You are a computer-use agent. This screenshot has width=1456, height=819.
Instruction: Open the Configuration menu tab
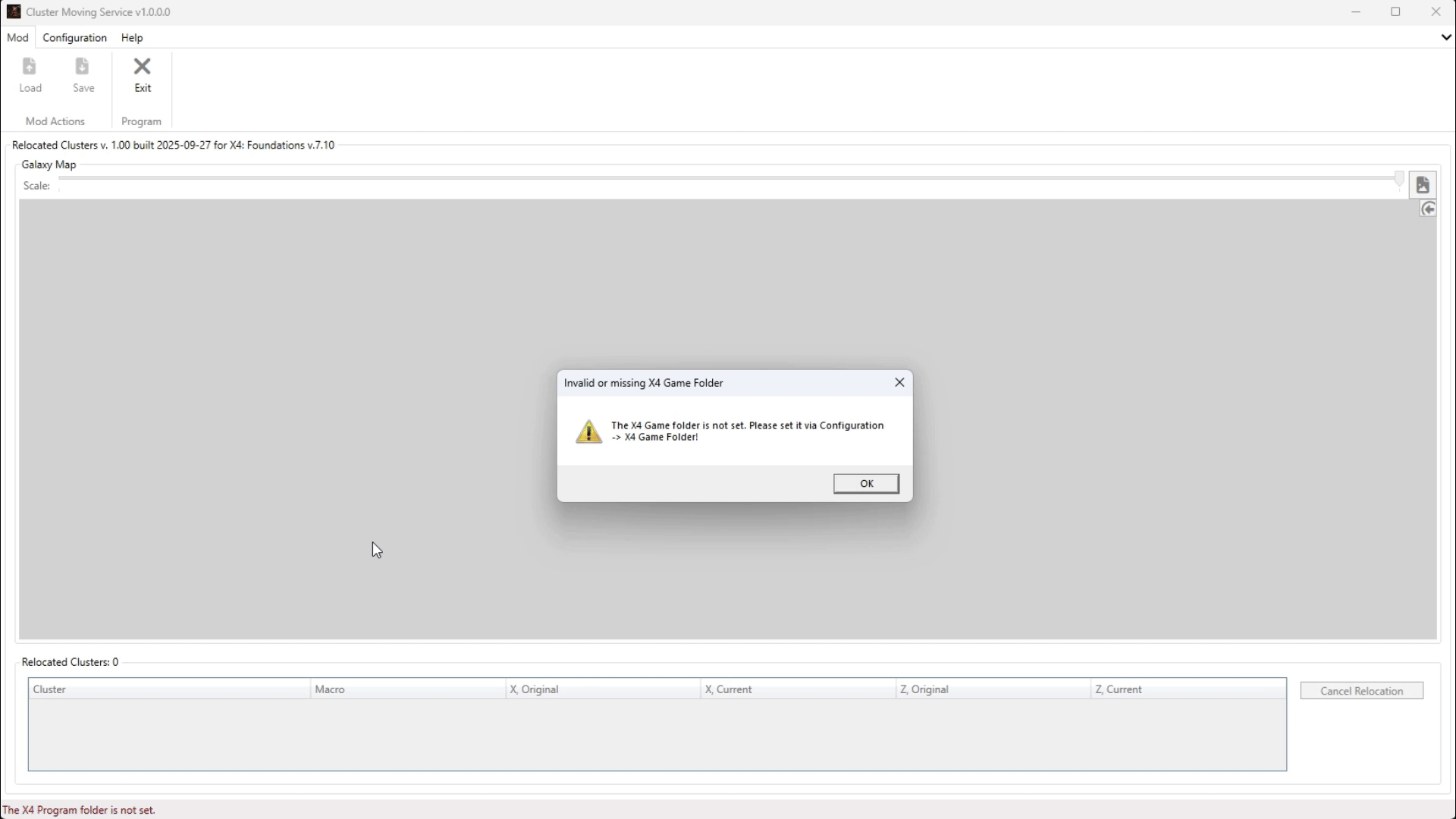click(74, 37)
